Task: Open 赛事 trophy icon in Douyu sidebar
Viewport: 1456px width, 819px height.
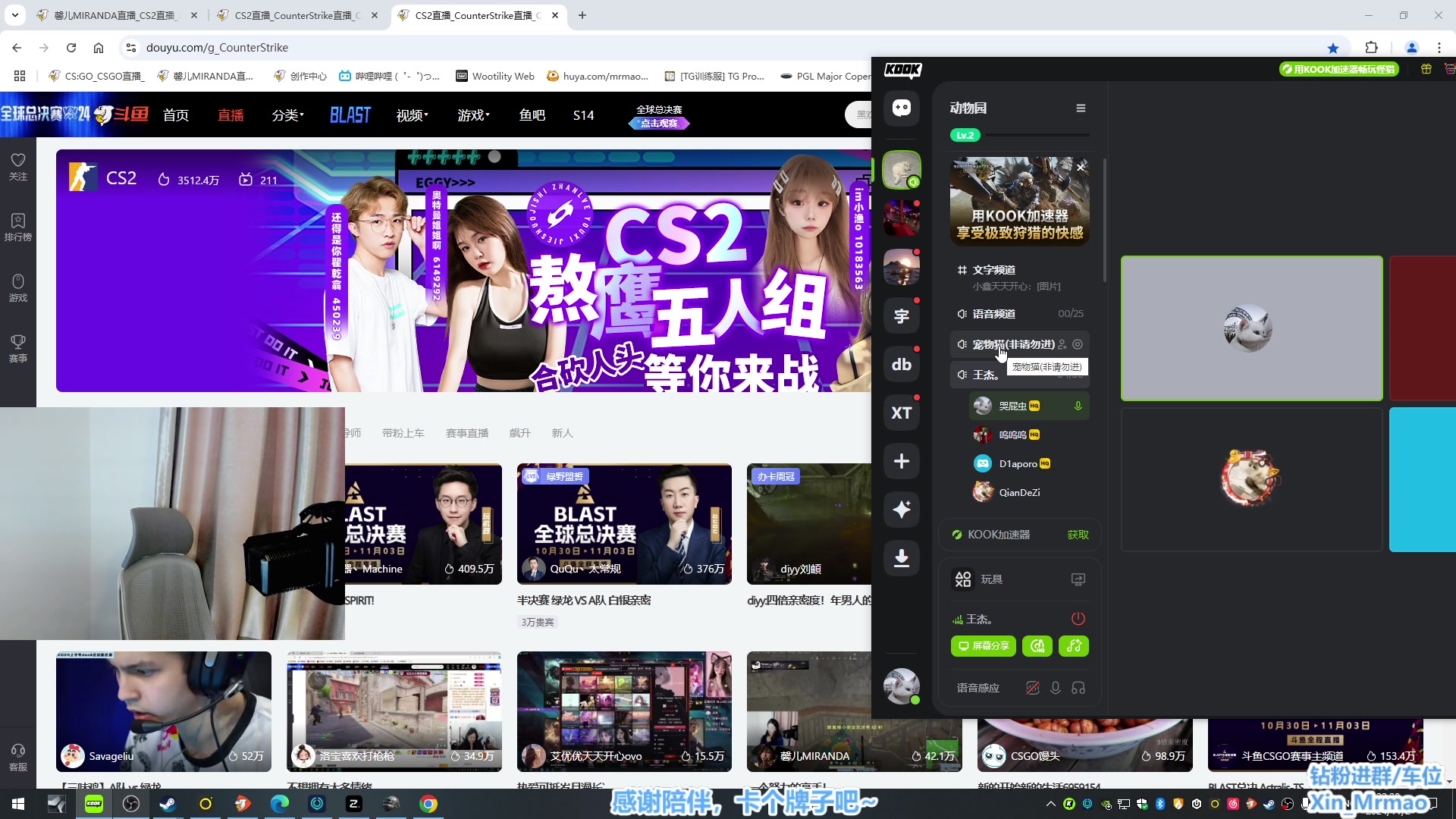Action: tap(18, 349)
